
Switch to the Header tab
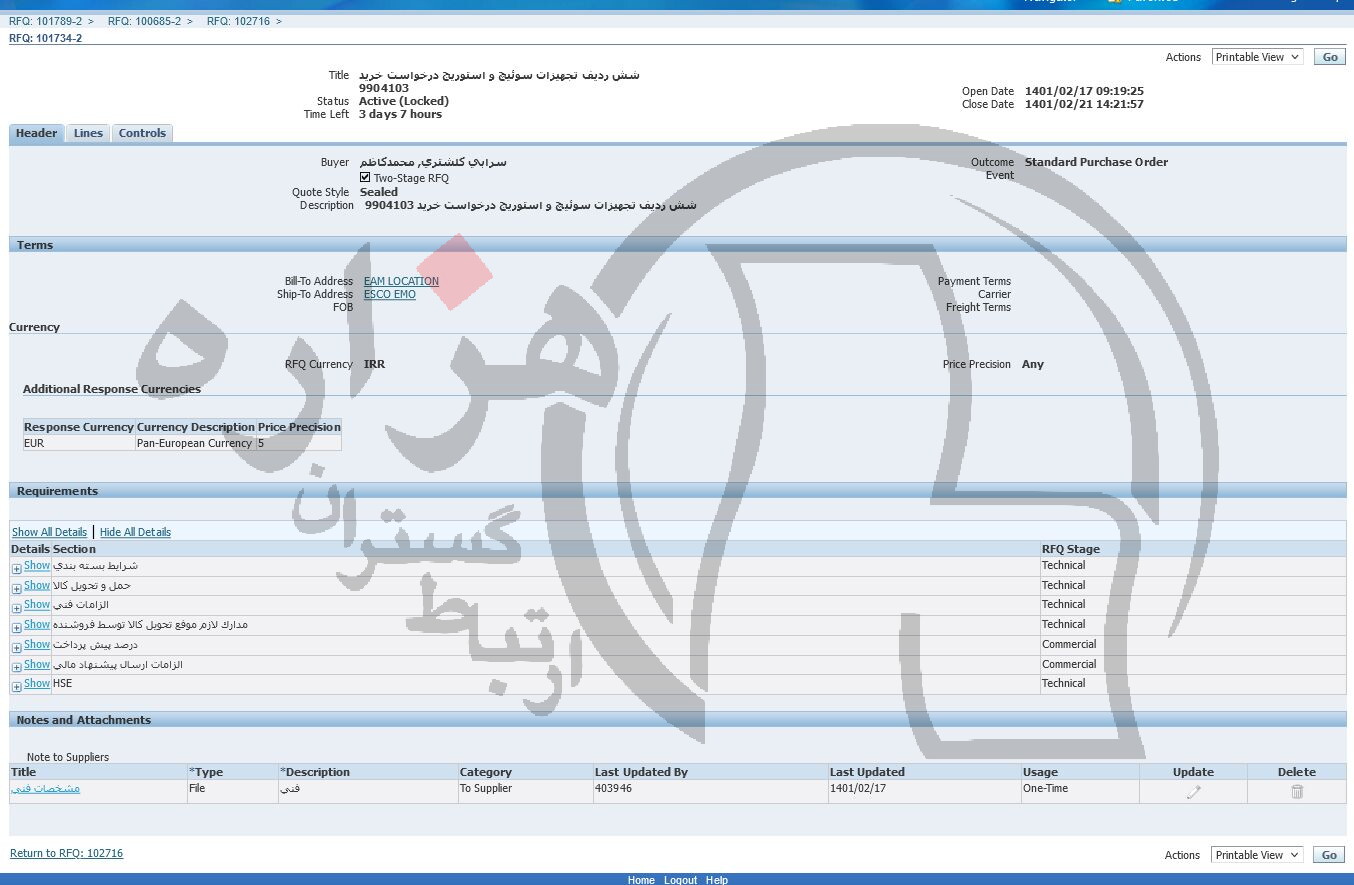pos(37,133)
